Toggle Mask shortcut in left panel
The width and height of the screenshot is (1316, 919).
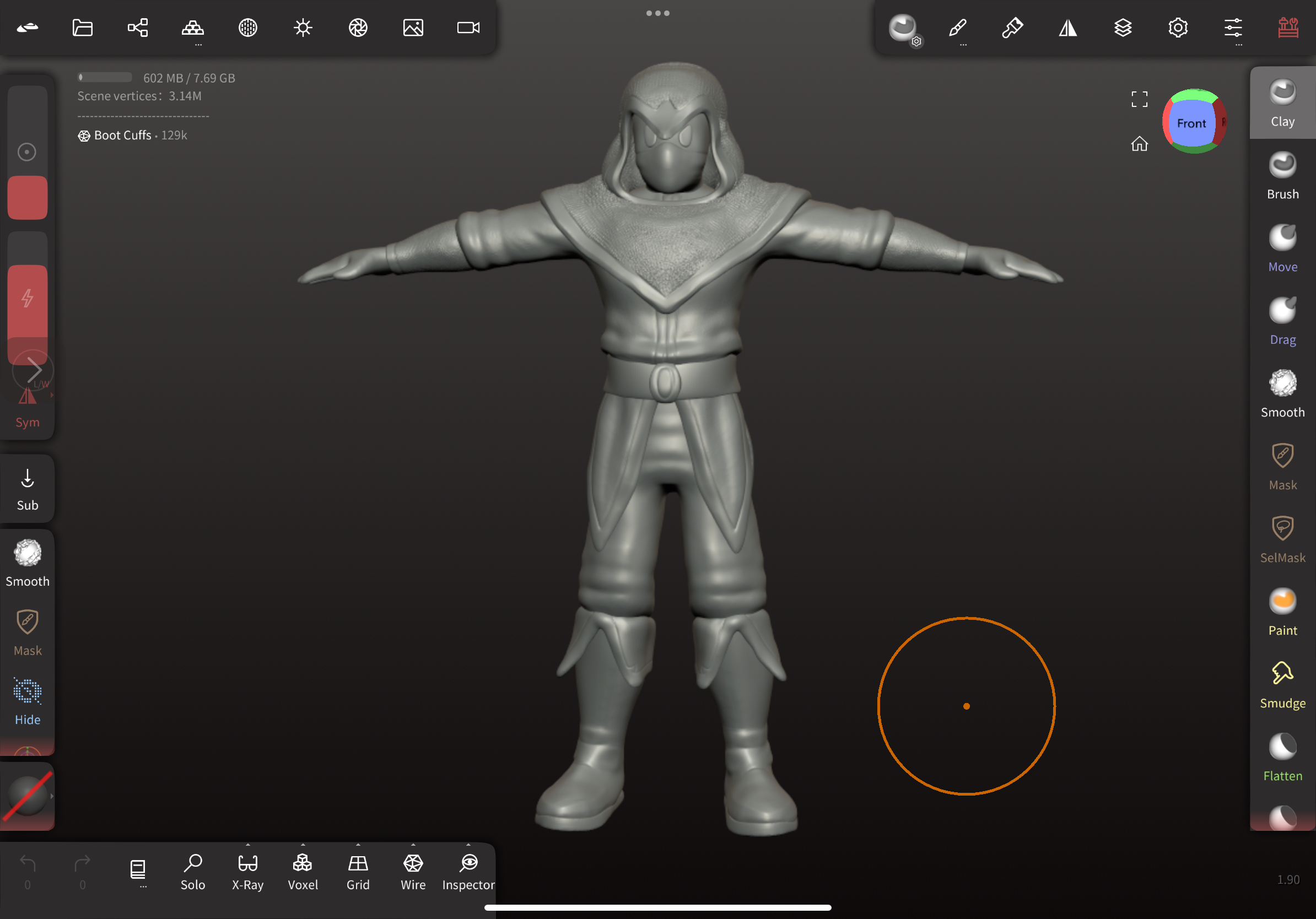(28, 633)
